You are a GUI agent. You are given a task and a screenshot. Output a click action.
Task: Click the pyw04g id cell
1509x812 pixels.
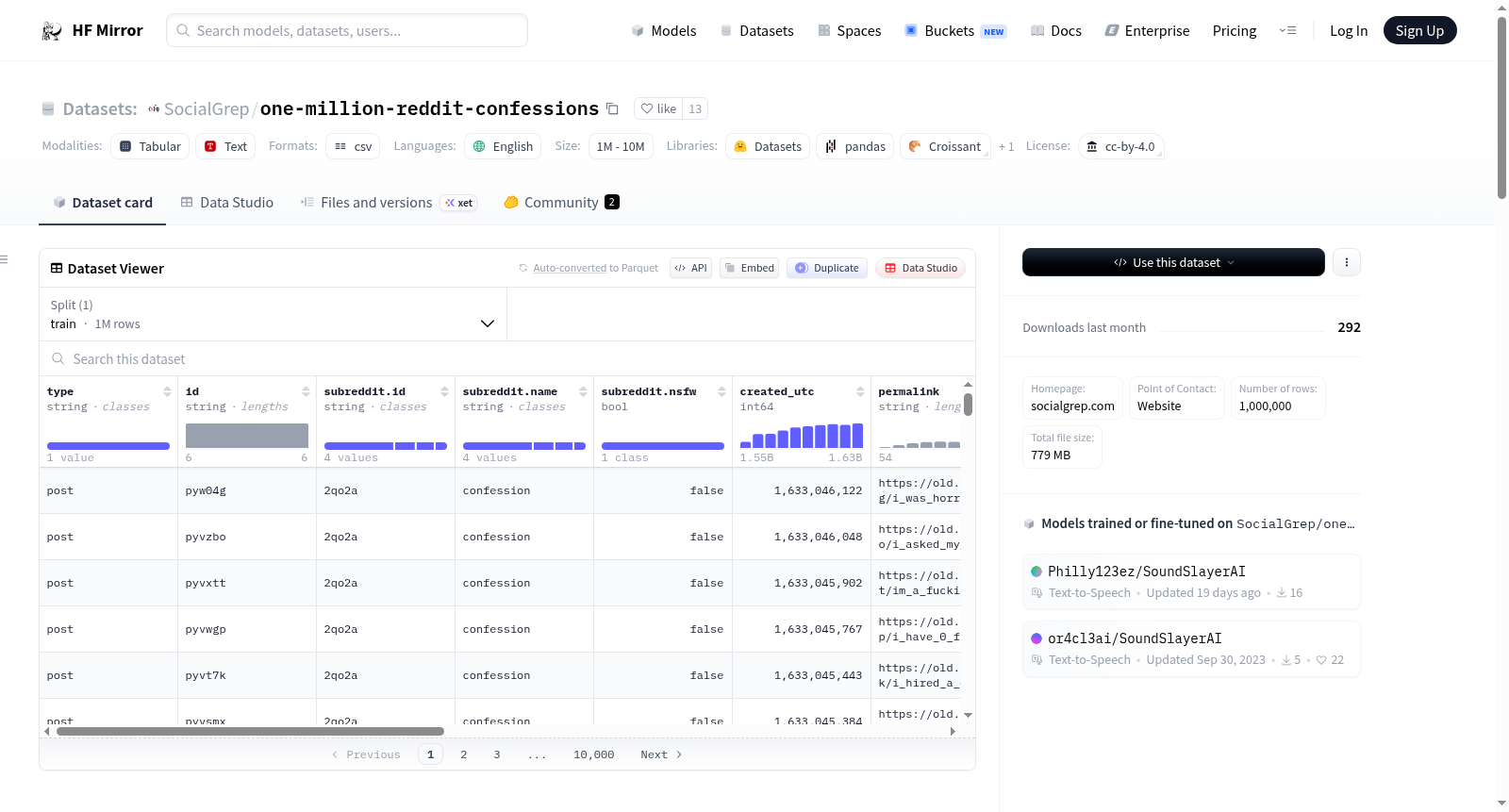click(247, 490)
